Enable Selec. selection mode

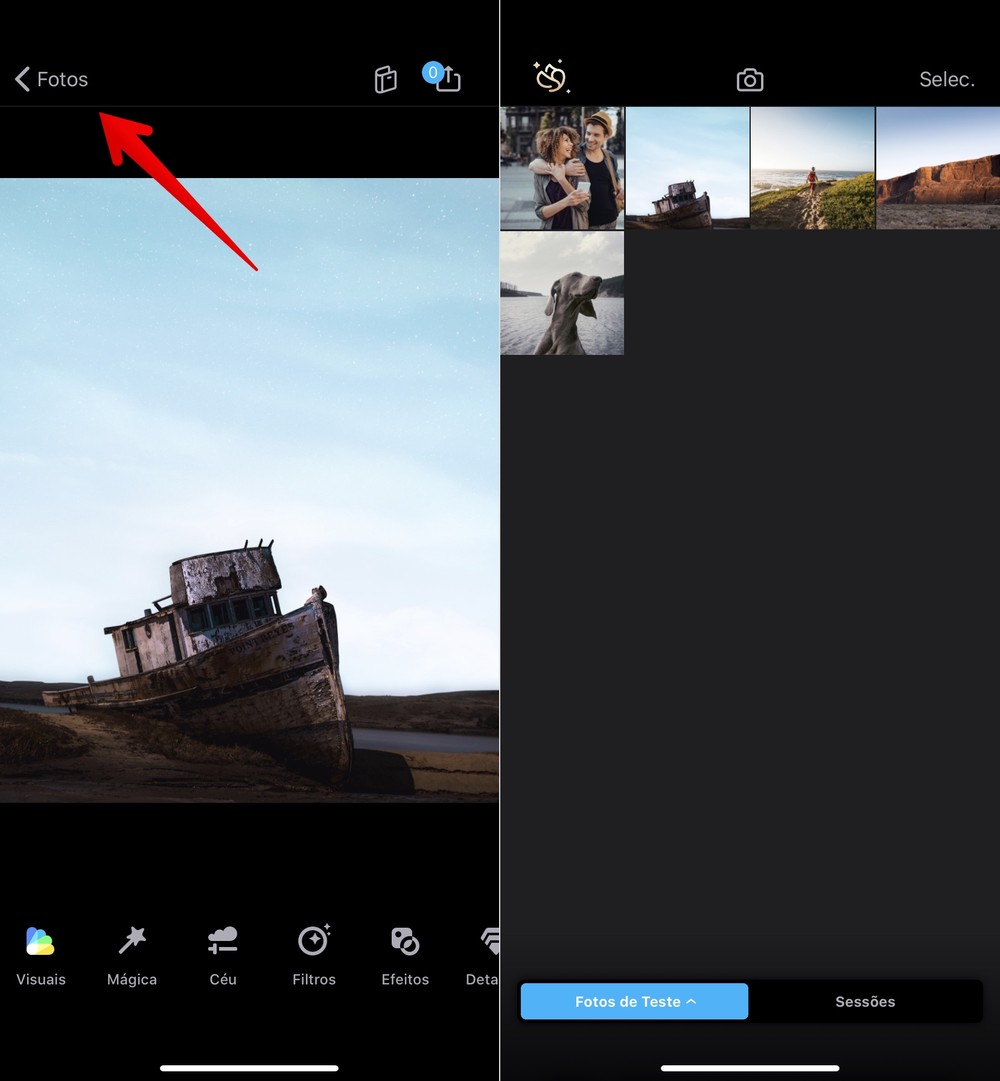click(x=946, y=79)
